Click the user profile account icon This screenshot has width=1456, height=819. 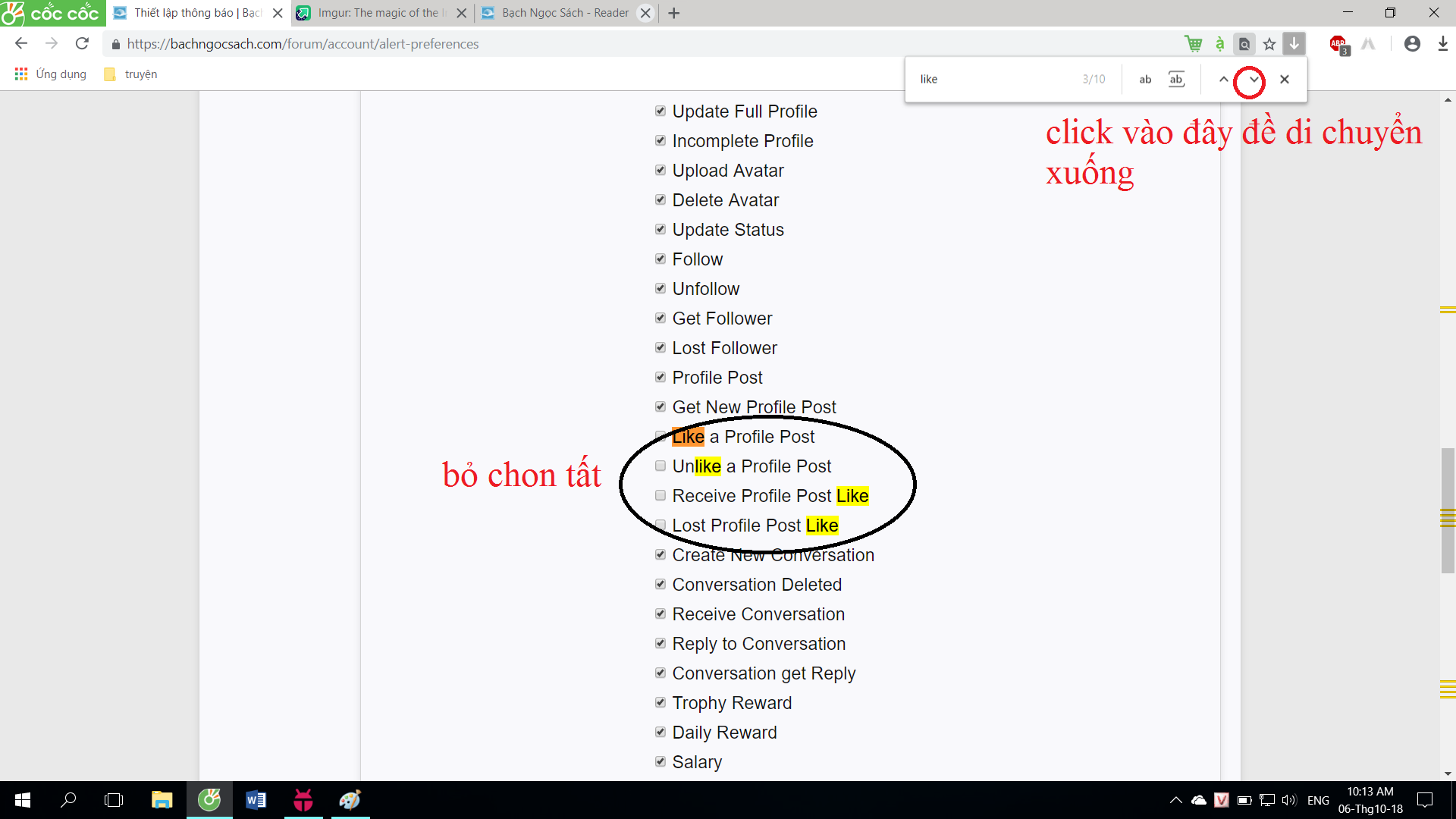click(1412, 44)
